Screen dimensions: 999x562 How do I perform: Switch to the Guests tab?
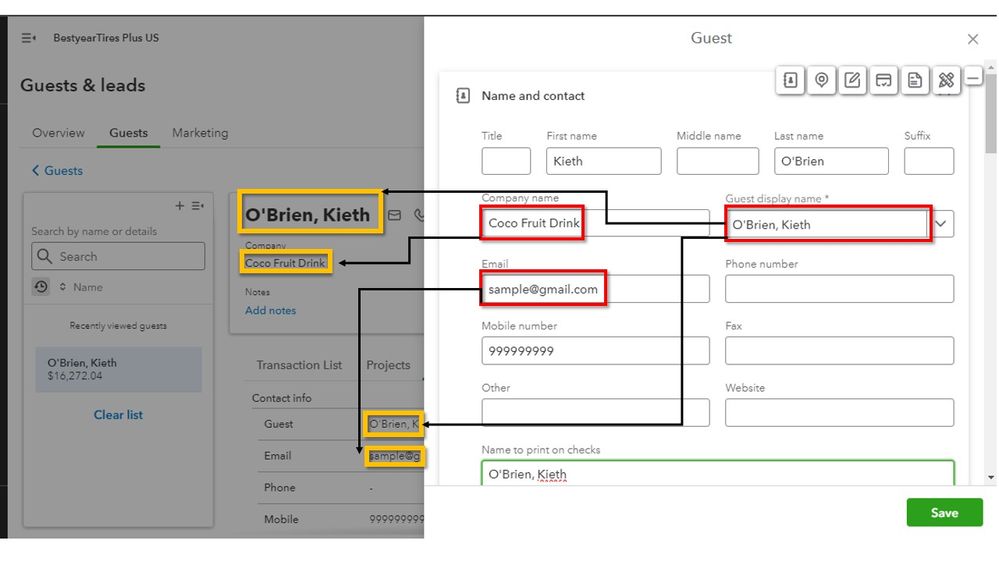click(x=128, y=133)
